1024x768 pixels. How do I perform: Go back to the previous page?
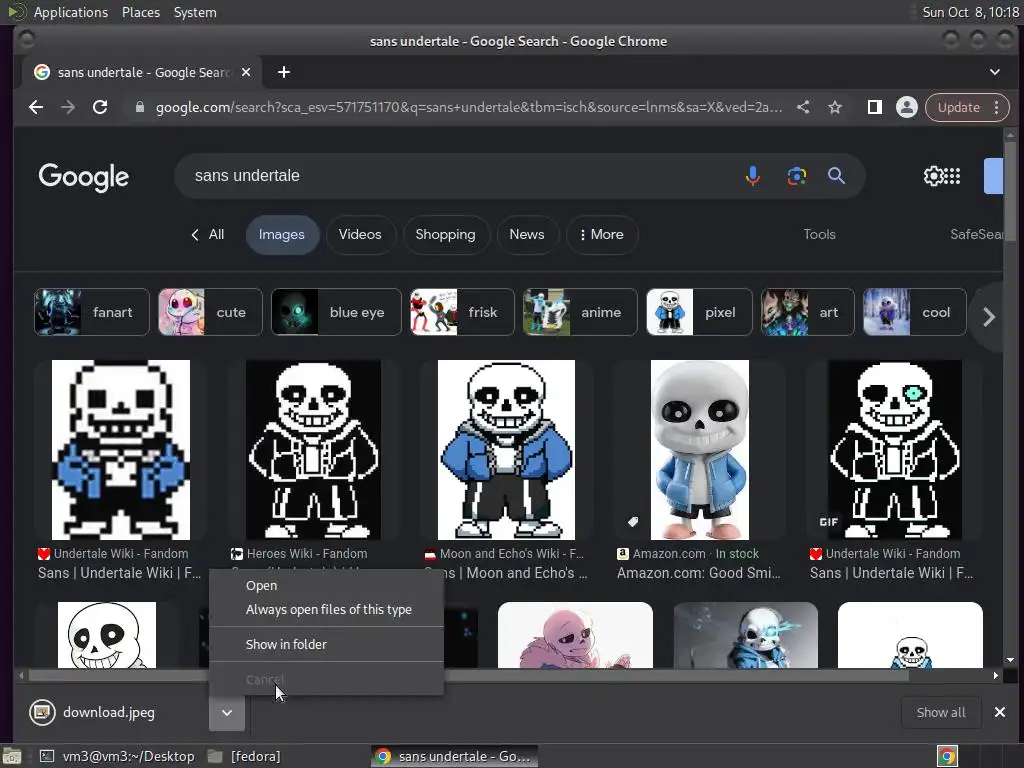coord(36,107)
